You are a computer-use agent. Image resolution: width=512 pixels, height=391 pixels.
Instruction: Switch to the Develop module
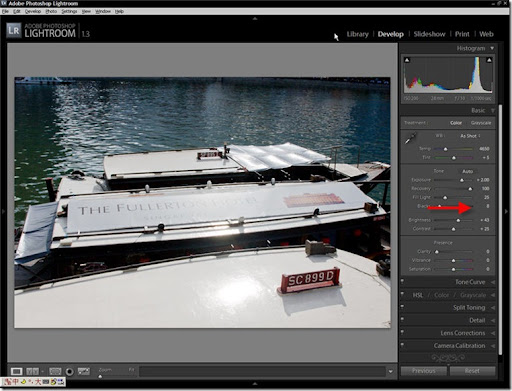[390, 34]
